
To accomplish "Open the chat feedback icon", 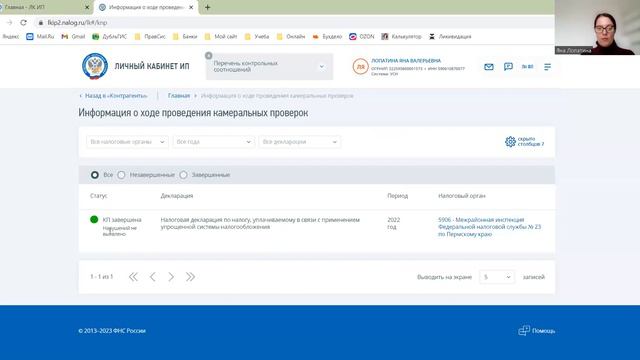I will pyautogui.click(x=508, y=67).
